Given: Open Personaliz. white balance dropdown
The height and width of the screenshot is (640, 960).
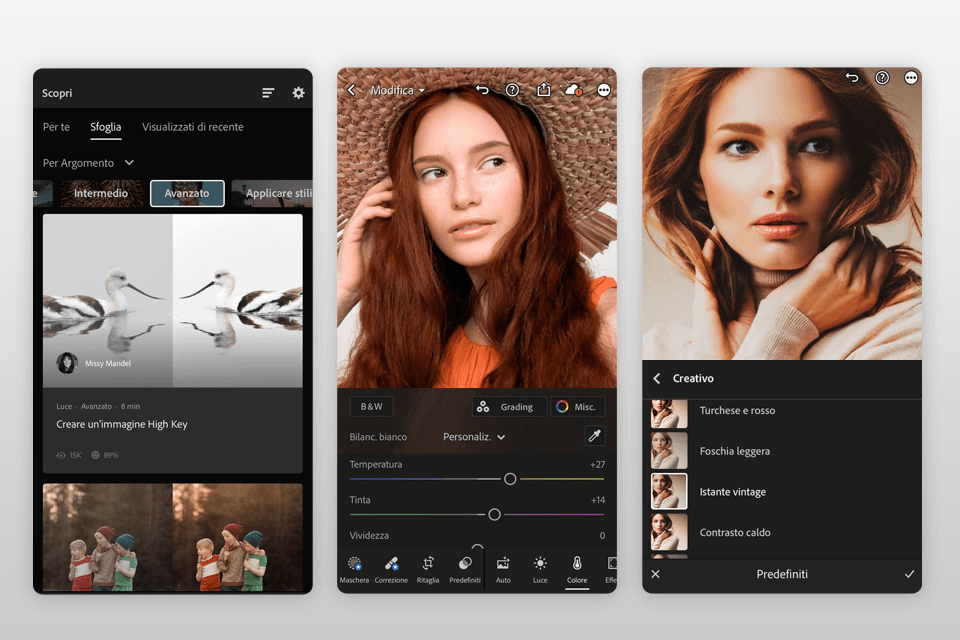Looking at the screenshot, I should [x=474, y=437].
